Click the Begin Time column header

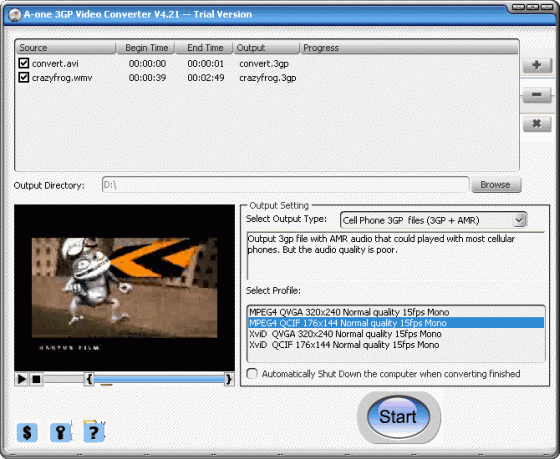[x=146, y=48]
